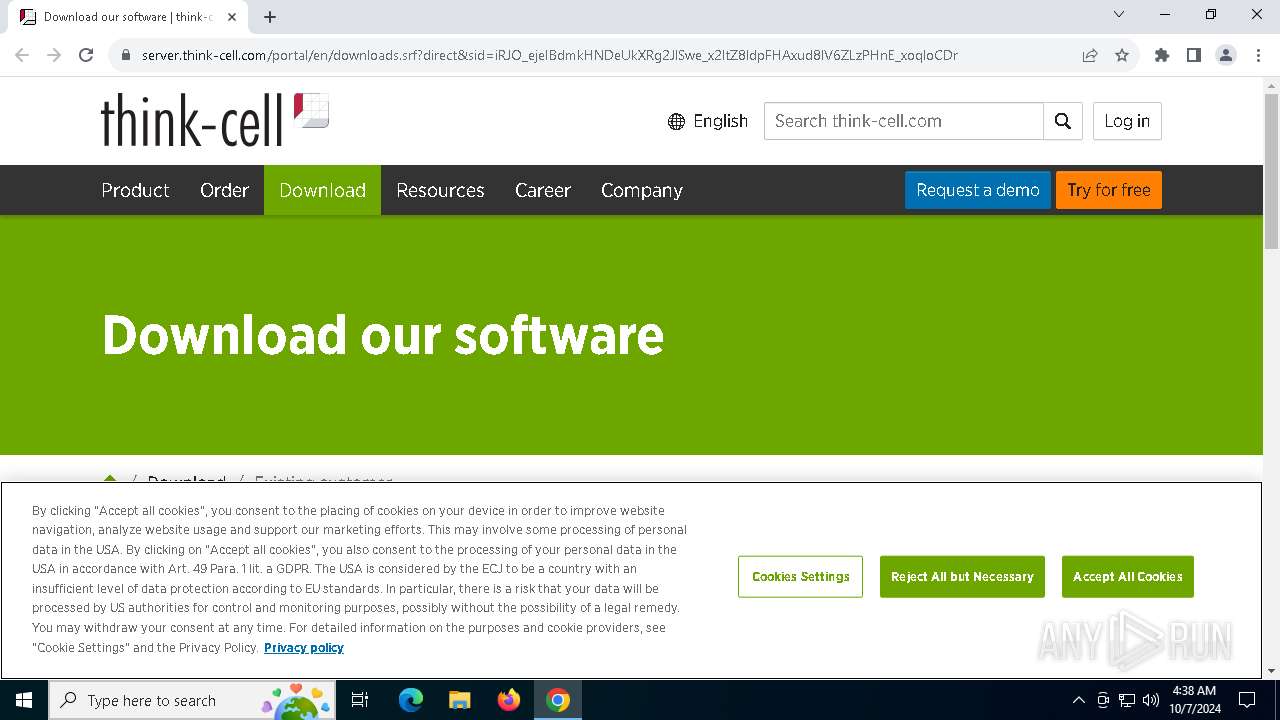Click the think-cell logo
Screen dimensions: 1280x720
click(215, 120)
